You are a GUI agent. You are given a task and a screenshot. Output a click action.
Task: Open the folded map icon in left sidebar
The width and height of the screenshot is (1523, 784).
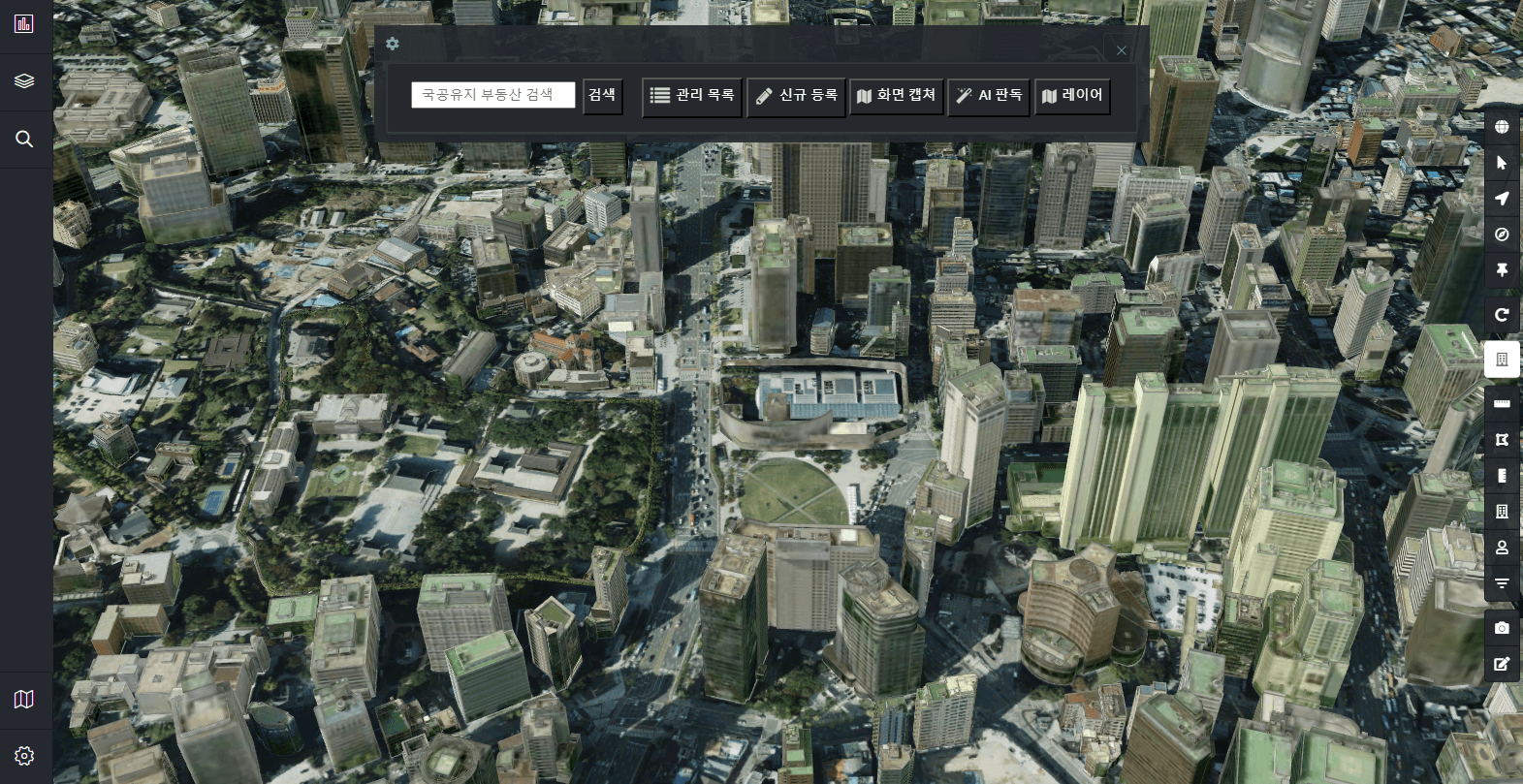[x=24, y=699]
